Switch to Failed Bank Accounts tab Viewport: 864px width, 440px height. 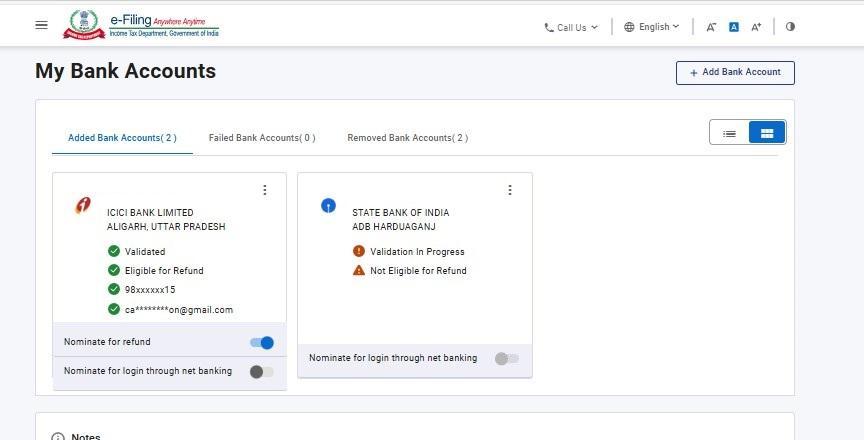(262, 138)
